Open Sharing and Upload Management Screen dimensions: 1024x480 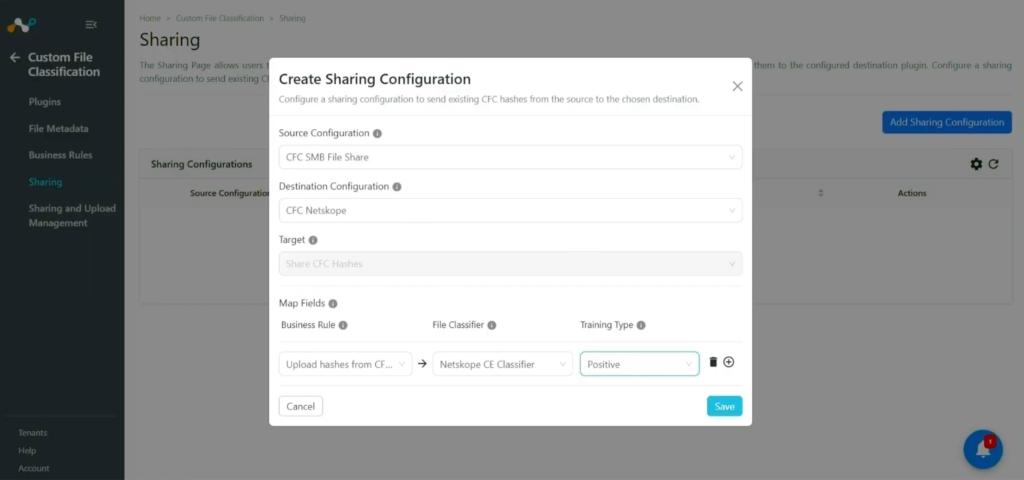click(x=72, y=216)
